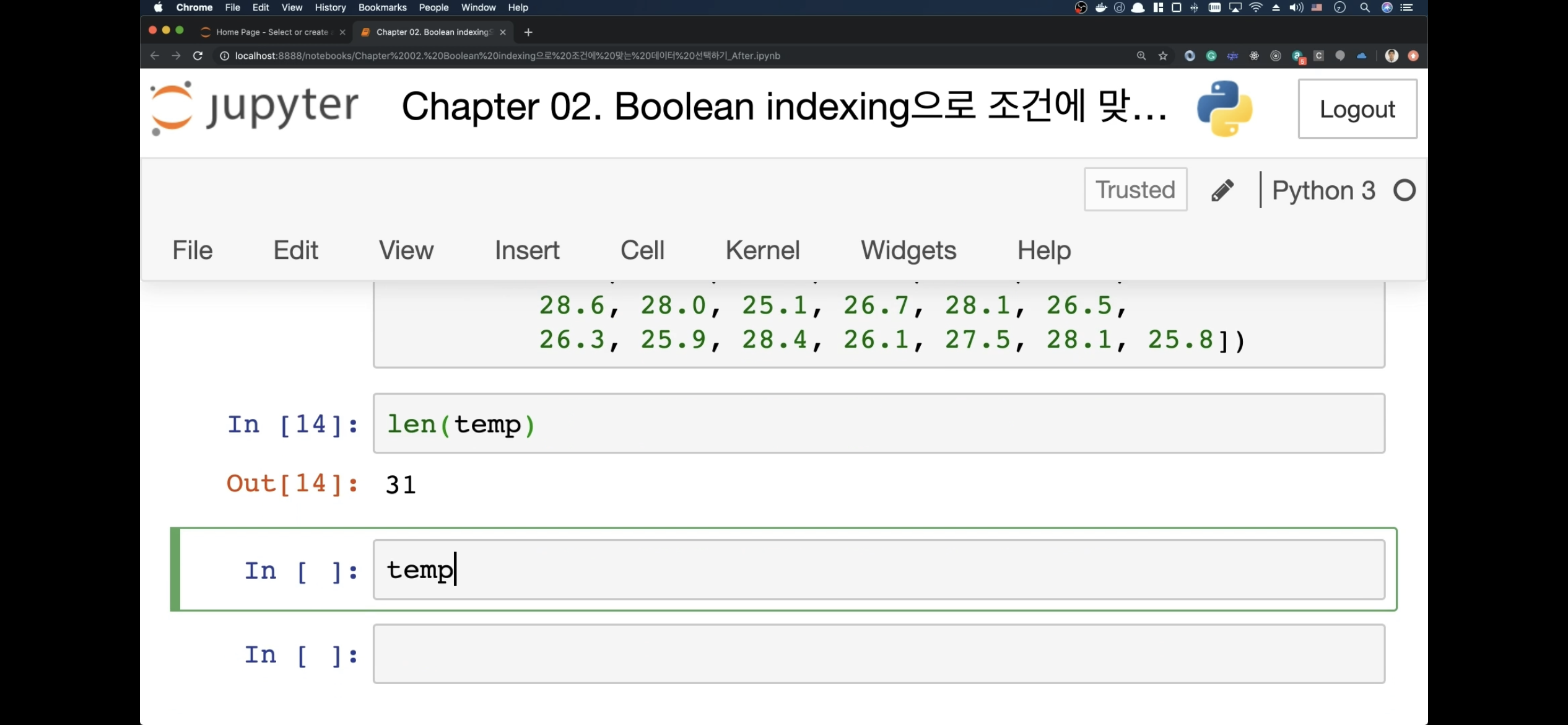
Task: Rename via the Chapter 02 notebook title
Action: coord(783,107)
